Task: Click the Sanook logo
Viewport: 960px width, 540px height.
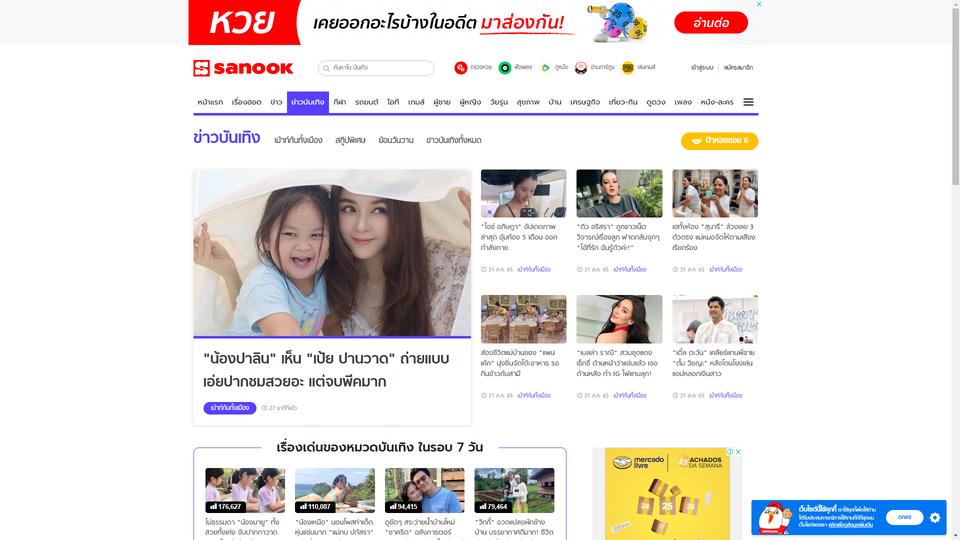Action: click(243, 68)
